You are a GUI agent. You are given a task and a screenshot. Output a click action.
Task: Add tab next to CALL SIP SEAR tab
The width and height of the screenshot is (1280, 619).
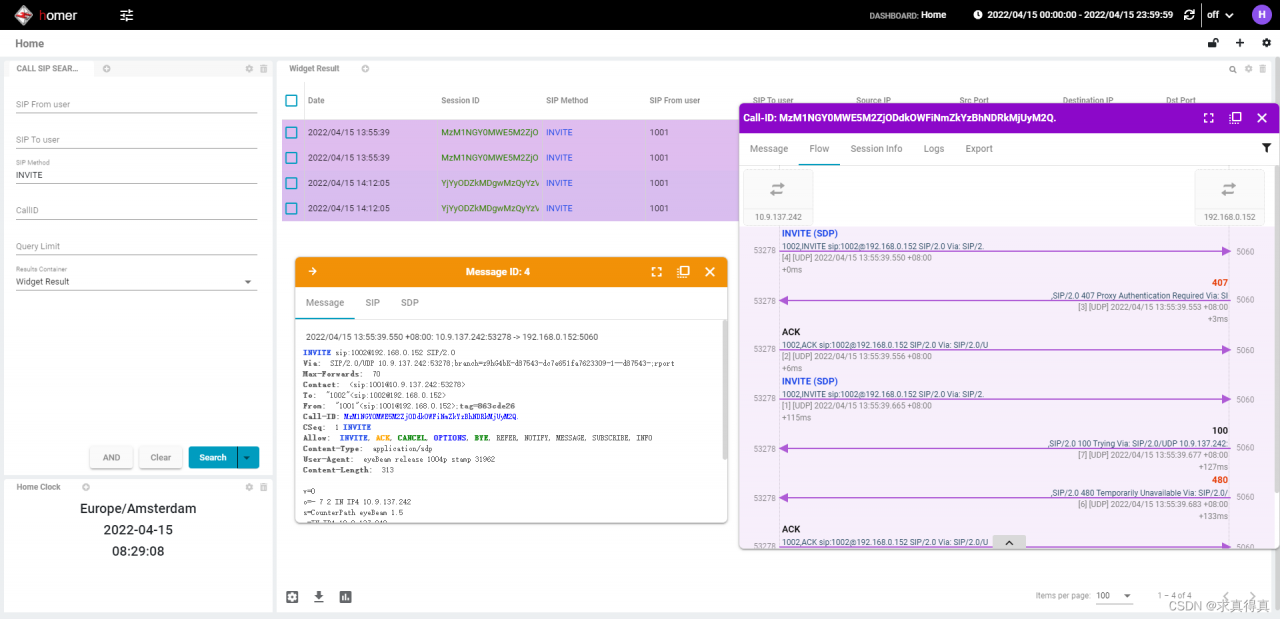(106, 69)
